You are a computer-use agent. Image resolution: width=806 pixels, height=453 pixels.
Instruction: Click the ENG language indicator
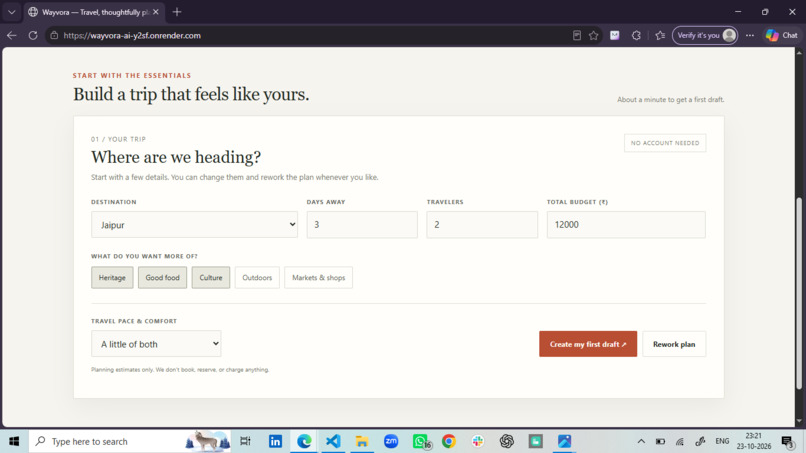pyautogui.click(x=722, y=441)
